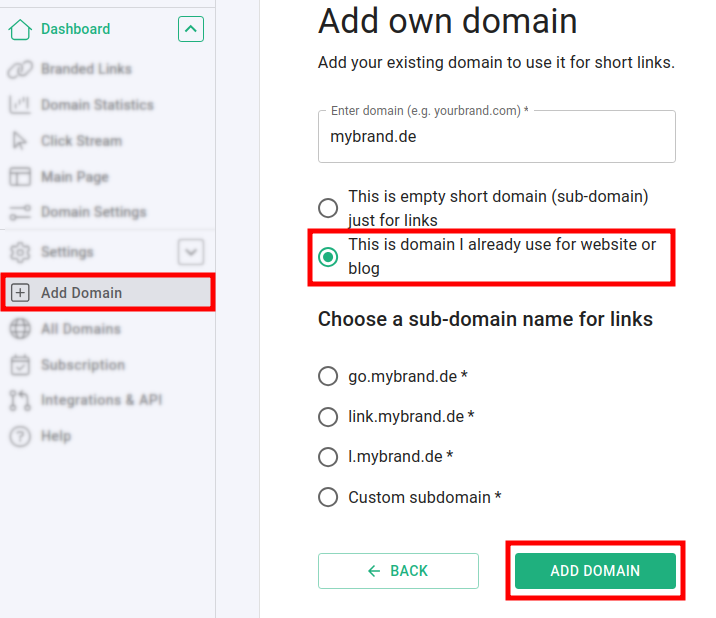Click the Enter domain text field

click(x=496, y=137)
